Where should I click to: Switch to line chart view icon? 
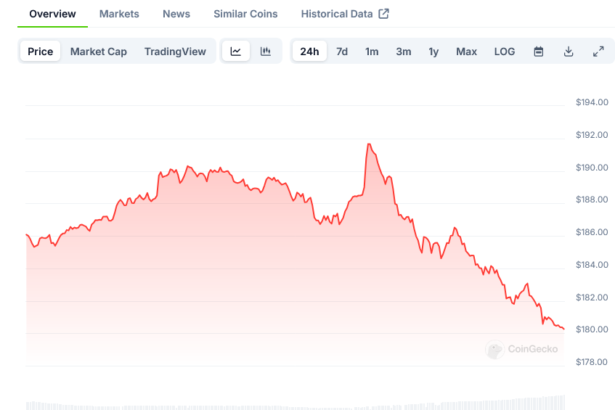click(235, 52)
